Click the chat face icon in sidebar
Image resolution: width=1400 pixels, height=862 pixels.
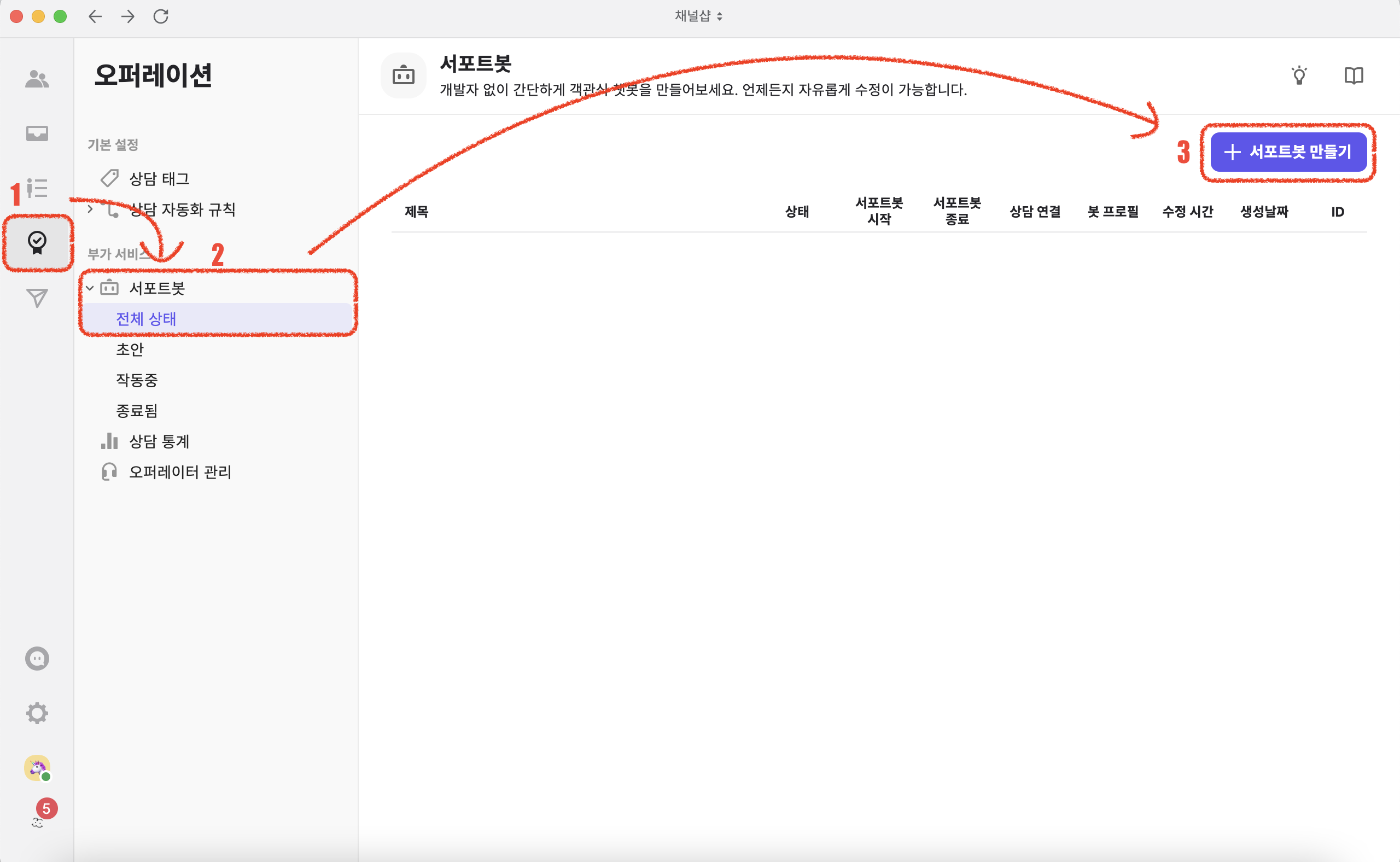[x=37, y=659]
